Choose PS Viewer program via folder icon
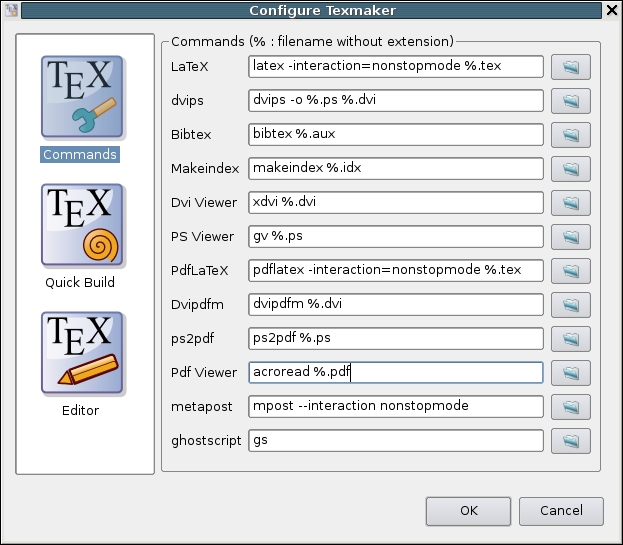The image size is (623, 545). 570,237
